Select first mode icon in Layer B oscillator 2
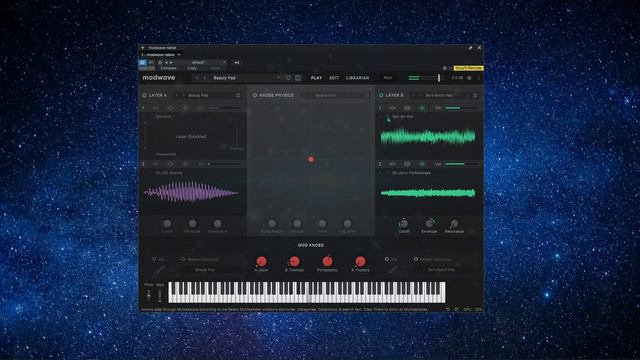Screen dimensions: 640x360 pyautogui.click(x=392, y=164)
